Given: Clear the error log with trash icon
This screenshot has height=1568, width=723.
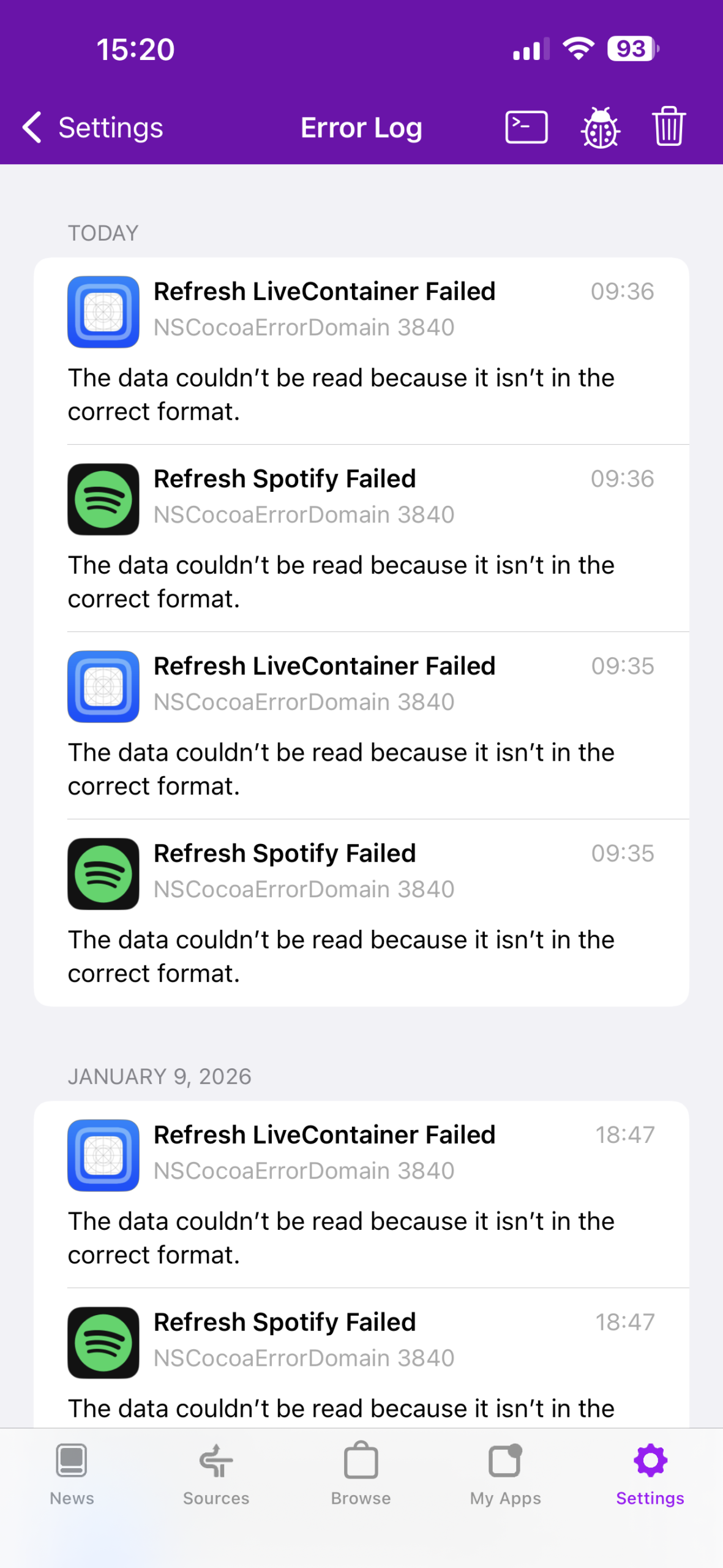Looking at the screenshot, I should pos(669,127).
